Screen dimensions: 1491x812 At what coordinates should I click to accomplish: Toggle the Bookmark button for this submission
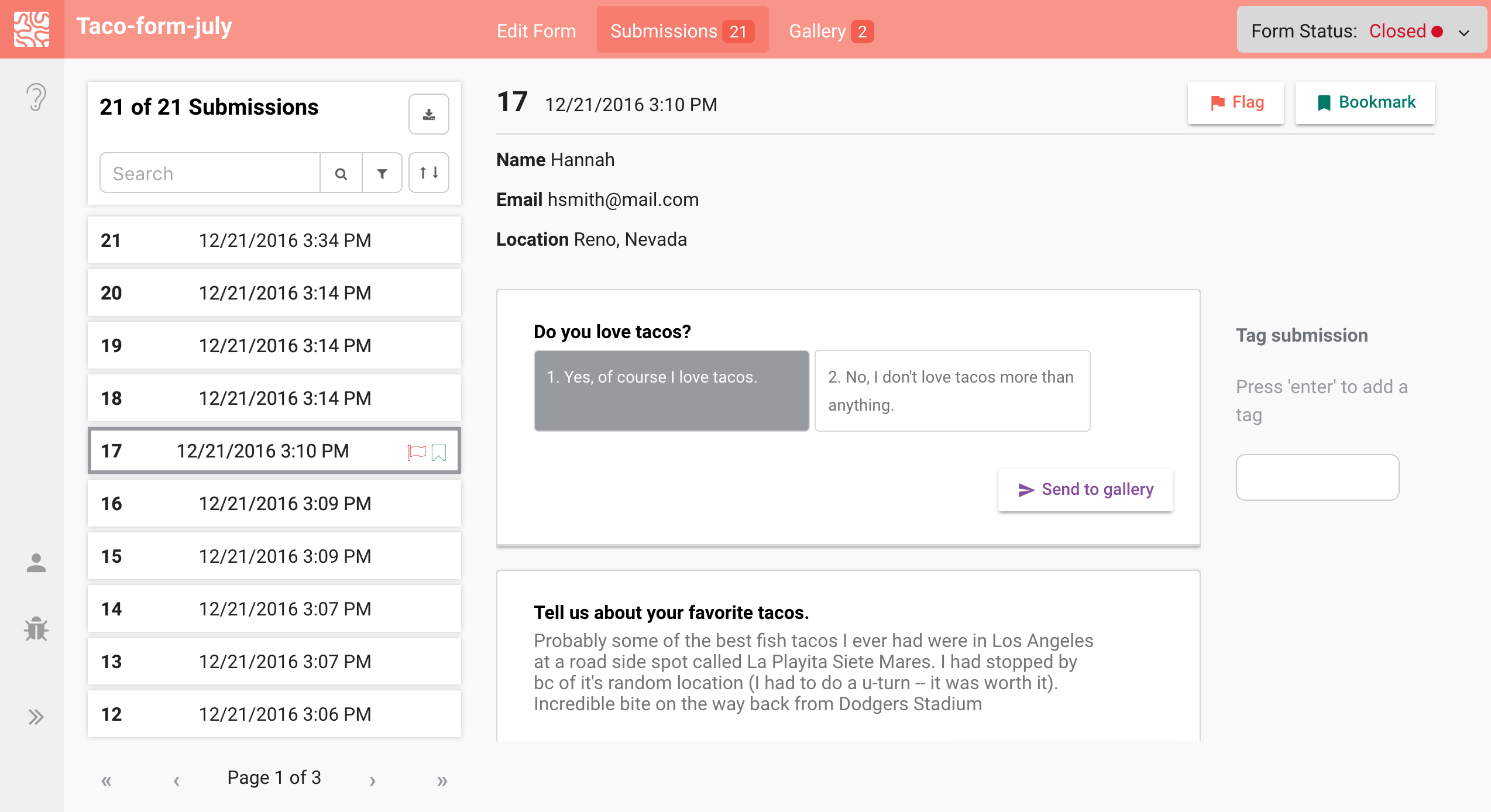1365,102
